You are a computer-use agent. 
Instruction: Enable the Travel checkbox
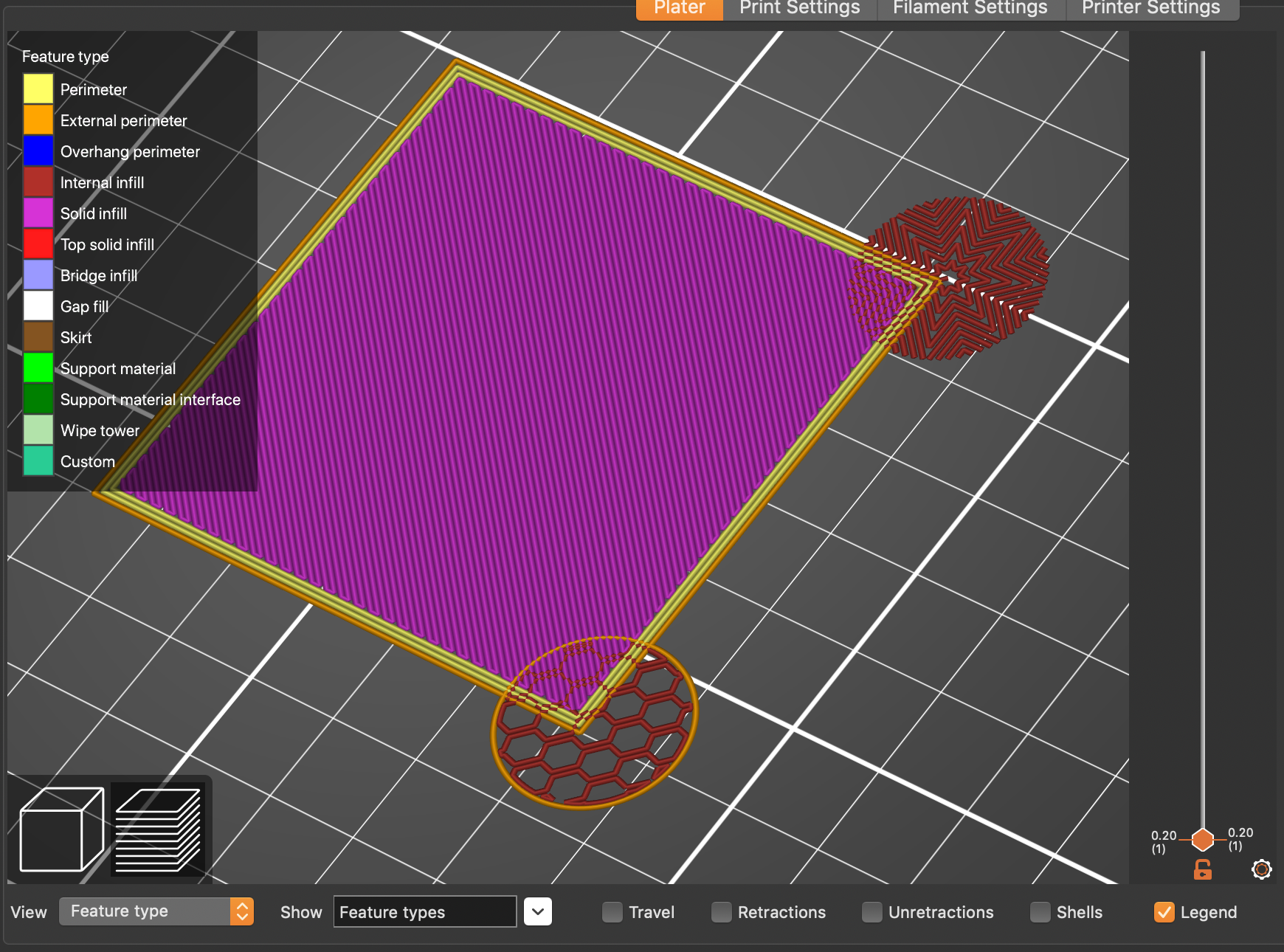(x=612, y=912)
